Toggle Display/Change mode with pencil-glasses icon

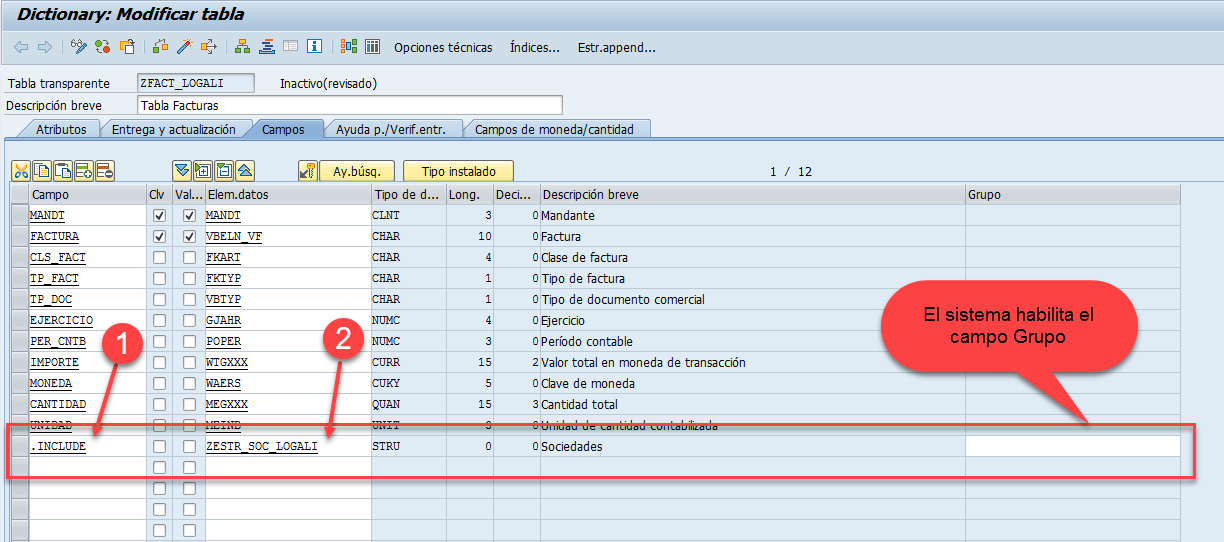(80, 47)
